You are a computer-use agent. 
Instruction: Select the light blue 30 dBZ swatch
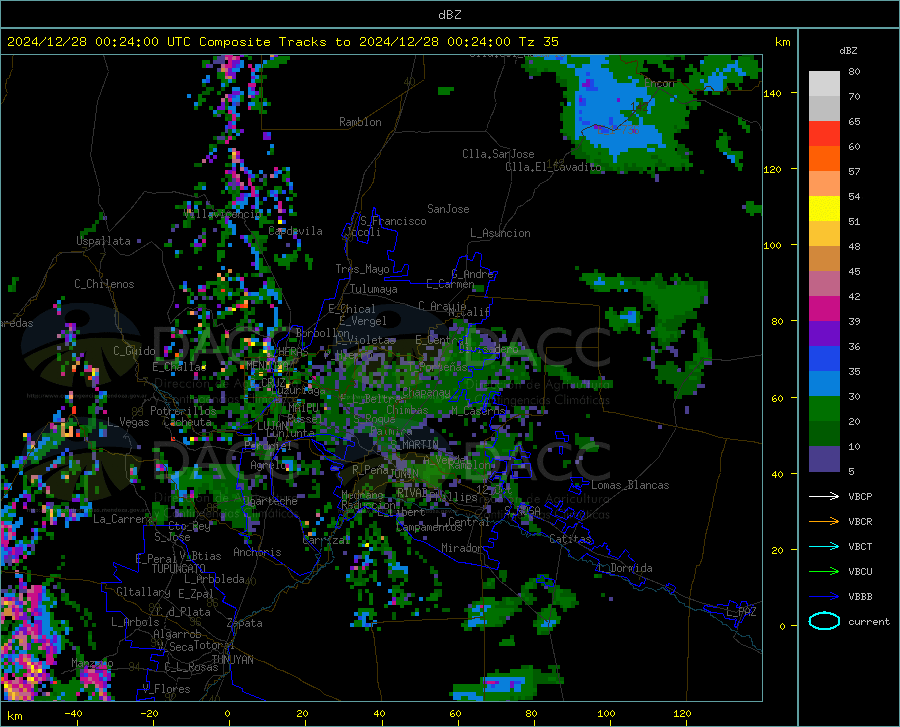(824, 384)
